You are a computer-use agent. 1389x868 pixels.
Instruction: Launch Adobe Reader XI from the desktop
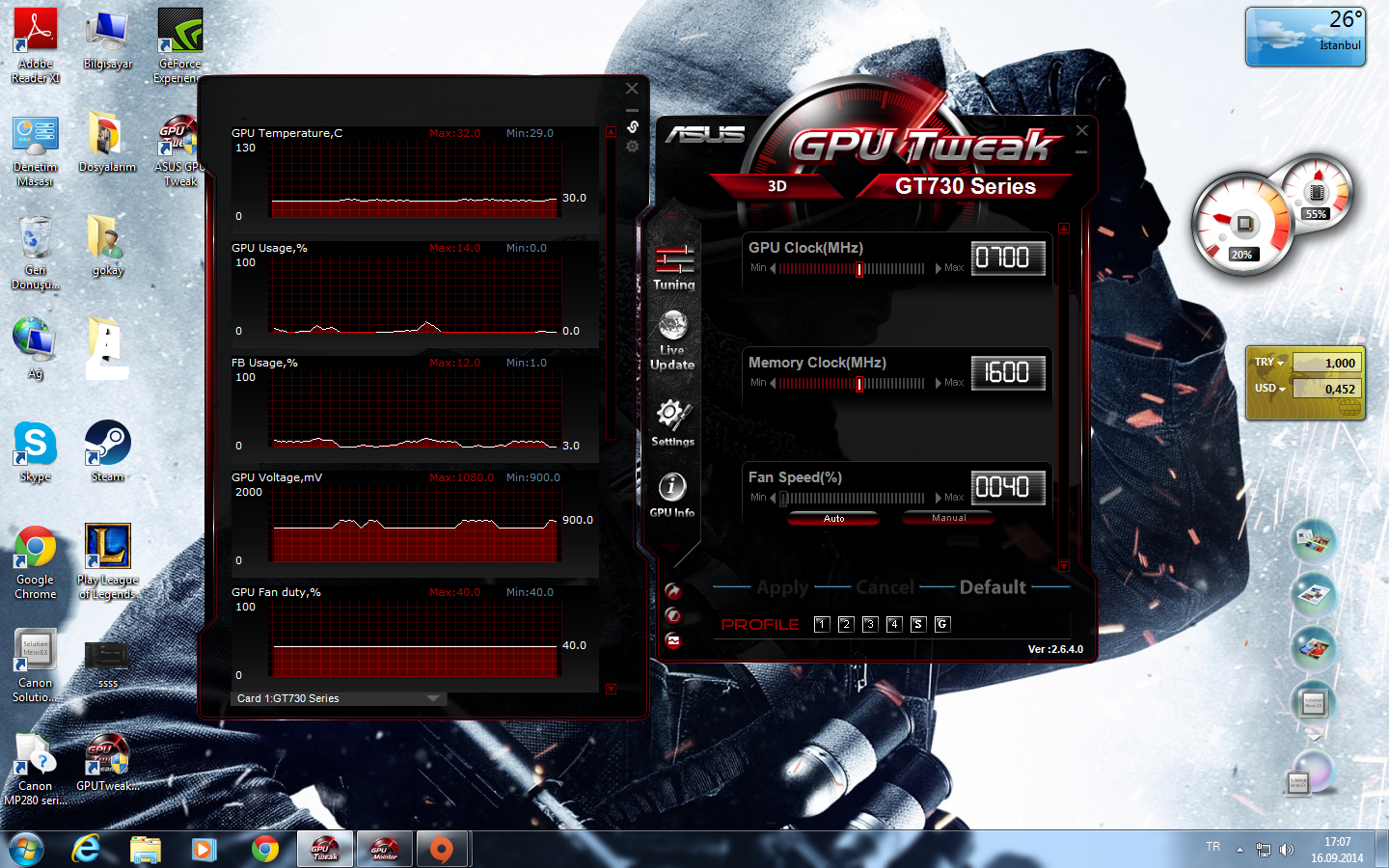click(36, 44)
